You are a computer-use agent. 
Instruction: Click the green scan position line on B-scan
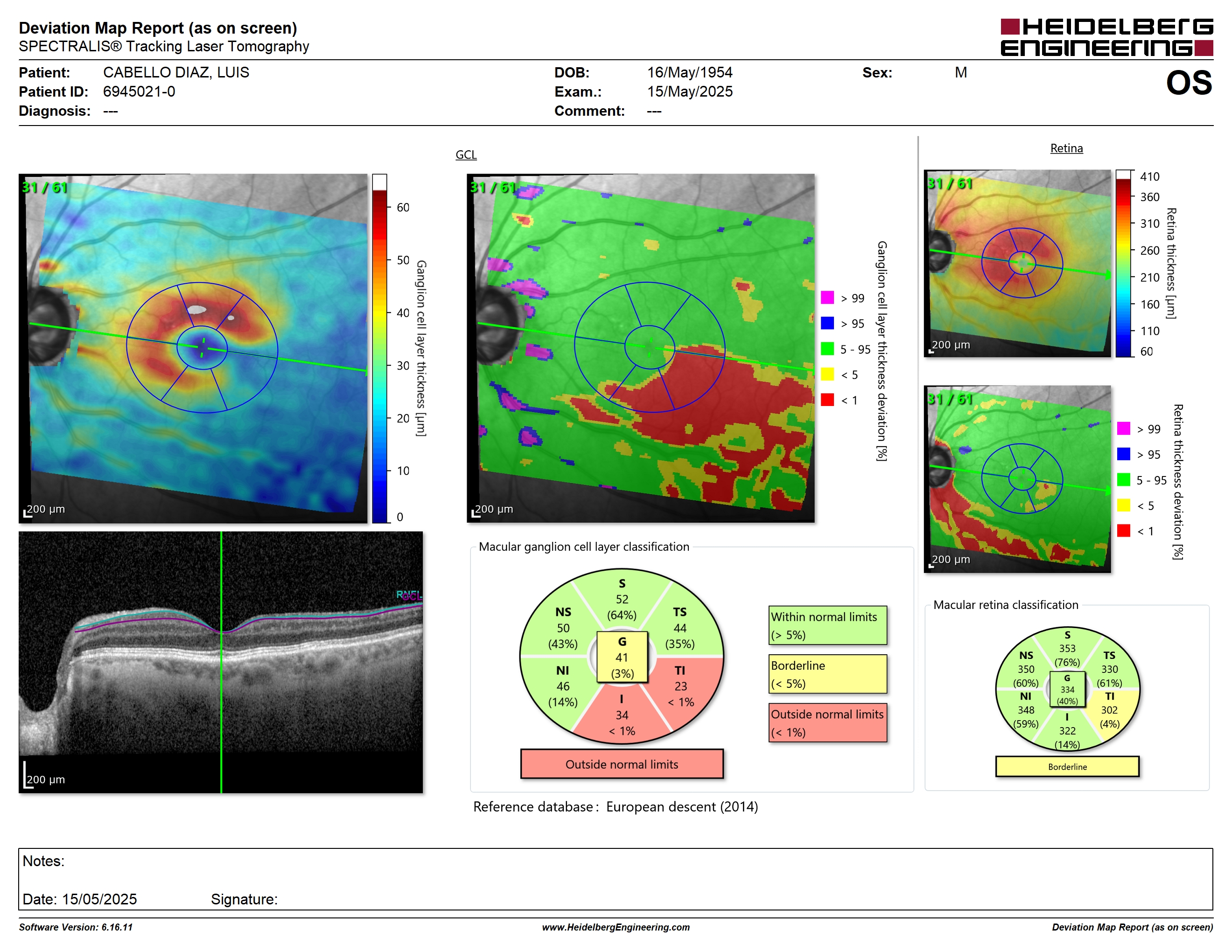click(x=221, y=662)
